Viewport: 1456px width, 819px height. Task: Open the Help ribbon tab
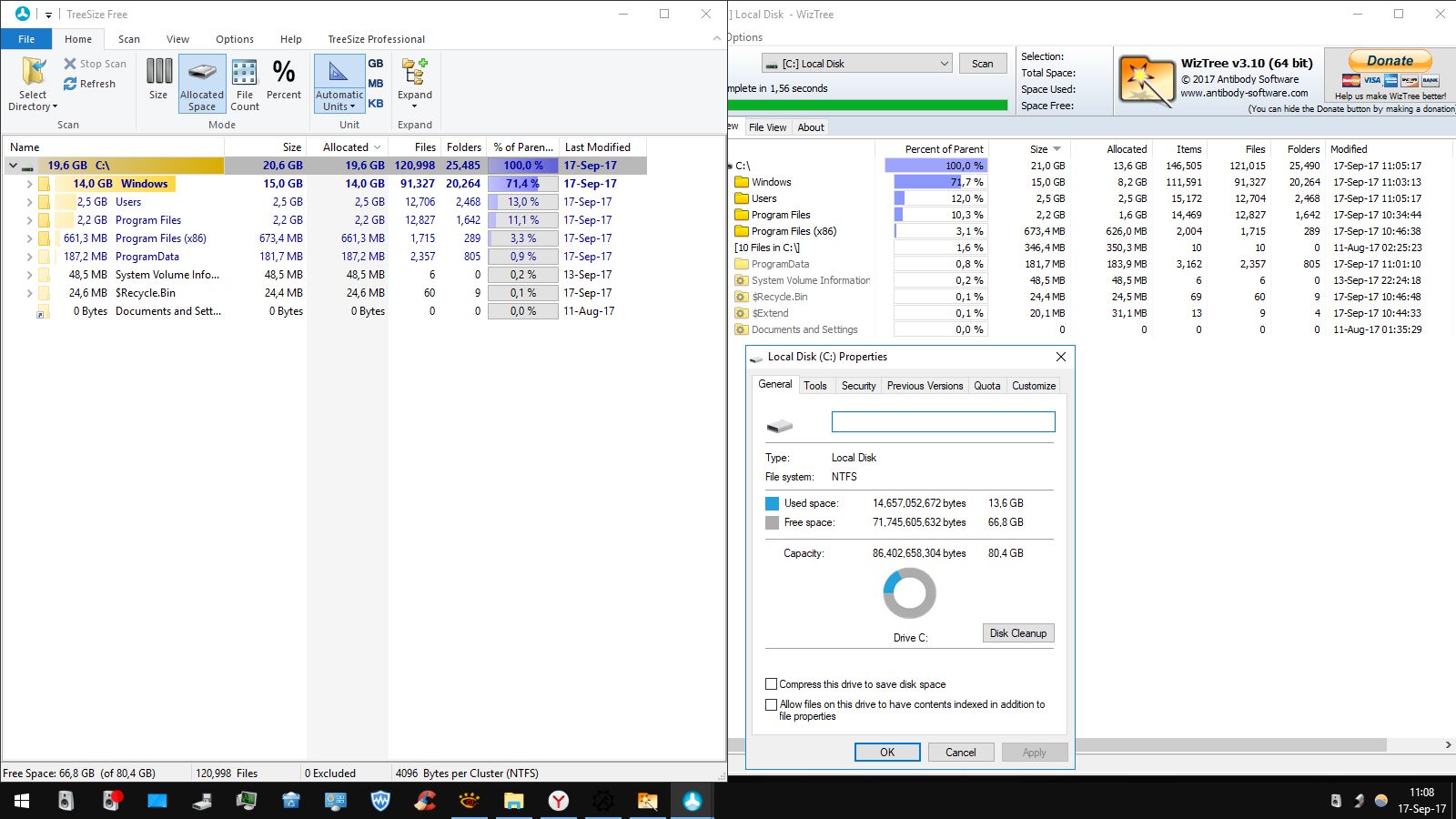[x=291, y=39]
